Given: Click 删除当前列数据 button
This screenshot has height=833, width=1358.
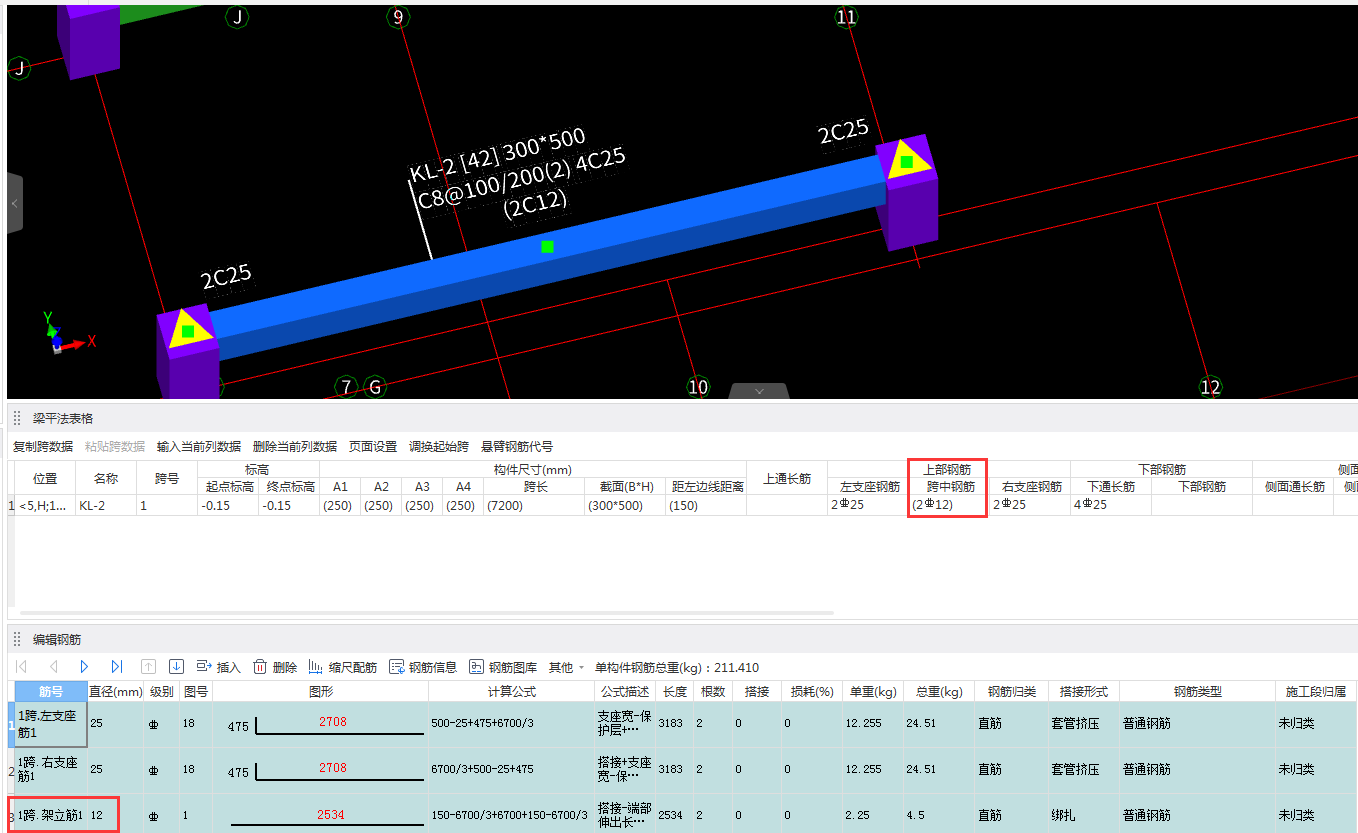Looking at the screenshot, I should (x=295, y=446).
